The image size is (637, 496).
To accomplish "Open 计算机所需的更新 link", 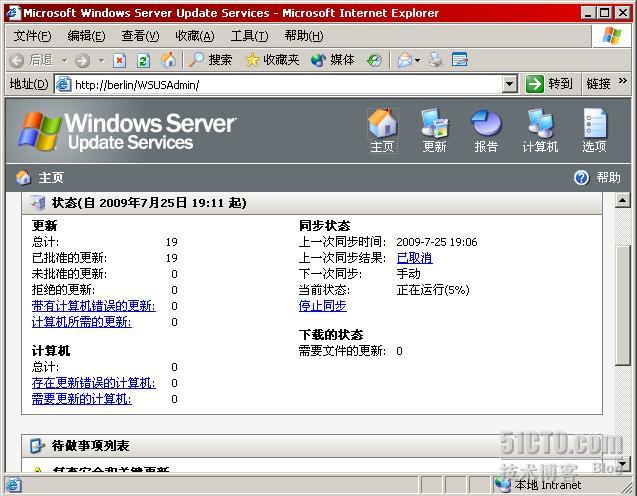I will click(x=82, y=322).
